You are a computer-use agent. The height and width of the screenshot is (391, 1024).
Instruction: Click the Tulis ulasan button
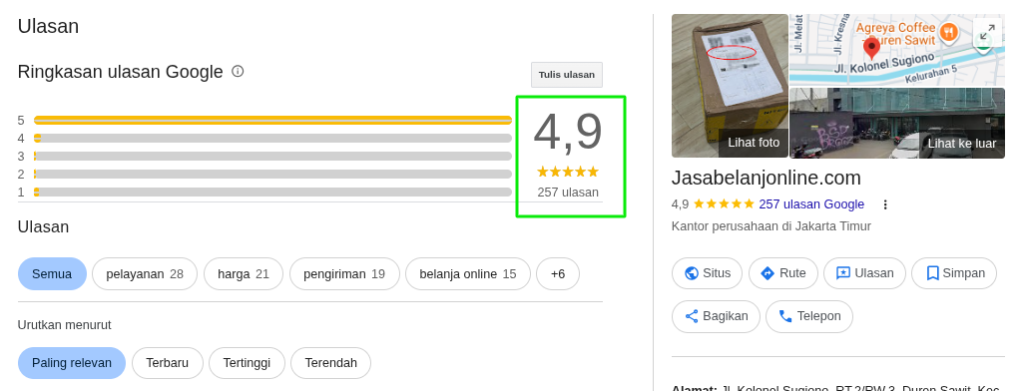[567, 74]
